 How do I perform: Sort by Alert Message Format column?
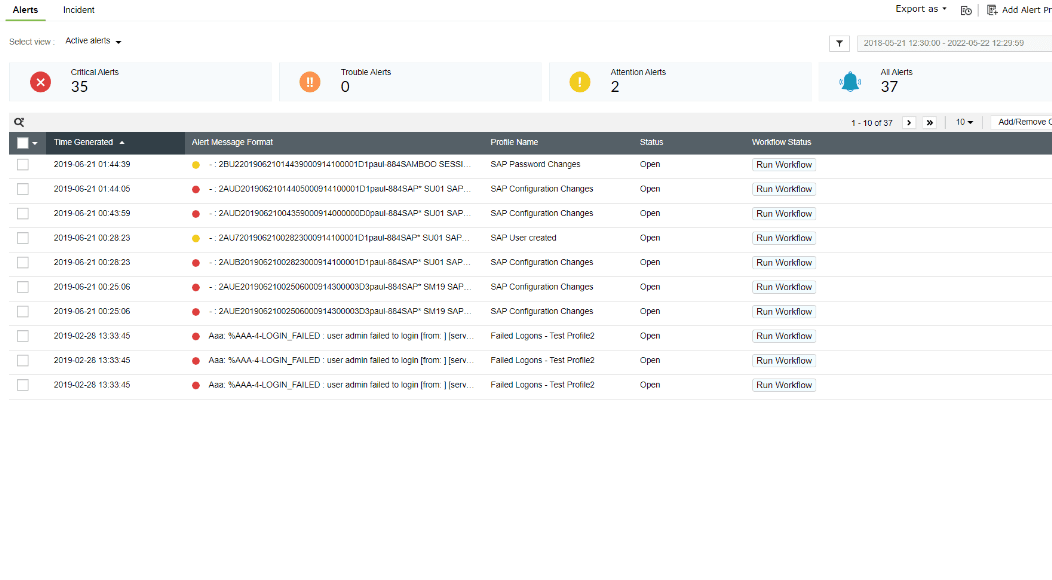coord(232,142)
